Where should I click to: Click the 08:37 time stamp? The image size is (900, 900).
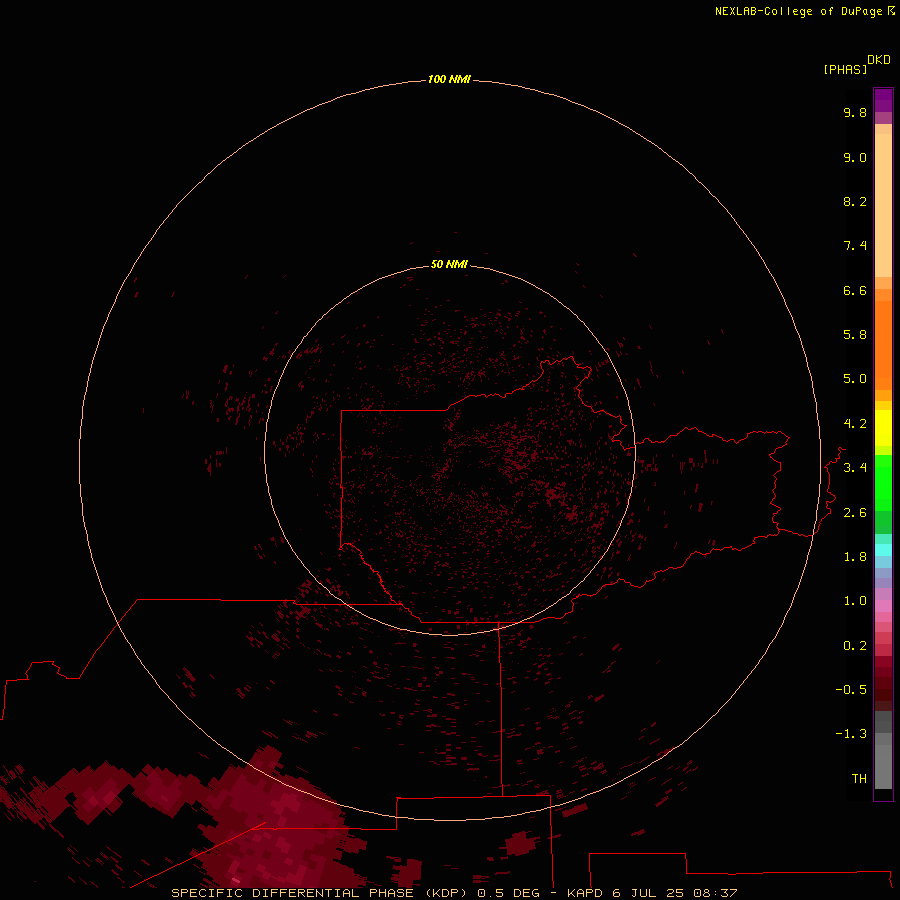pyautogui.click(x=715, y=893)
